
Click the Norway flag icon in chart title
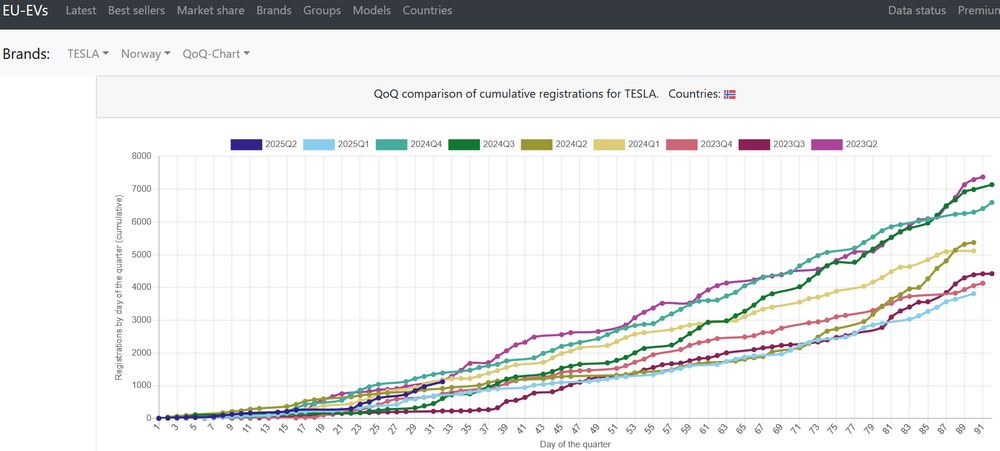point(730,94)
